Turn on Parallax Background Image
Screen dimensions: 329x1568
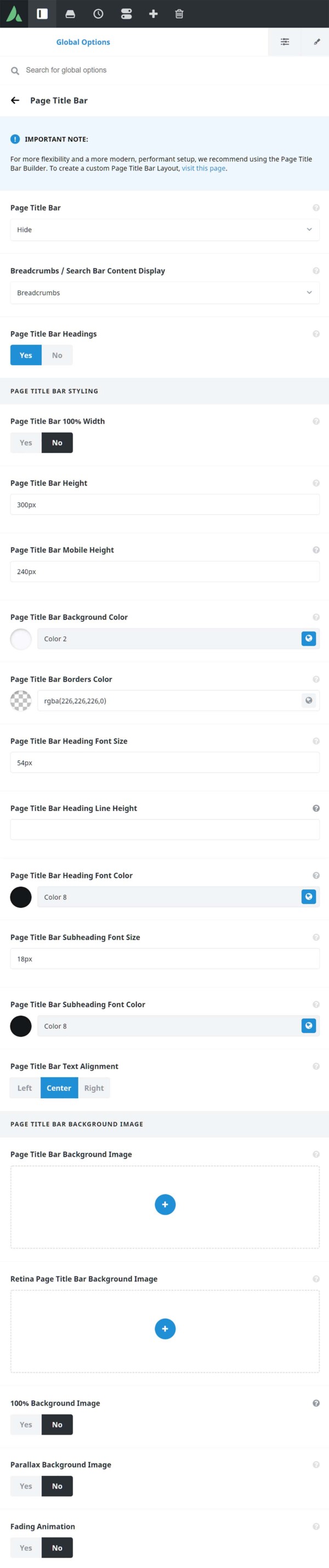tap(26, 1486)
